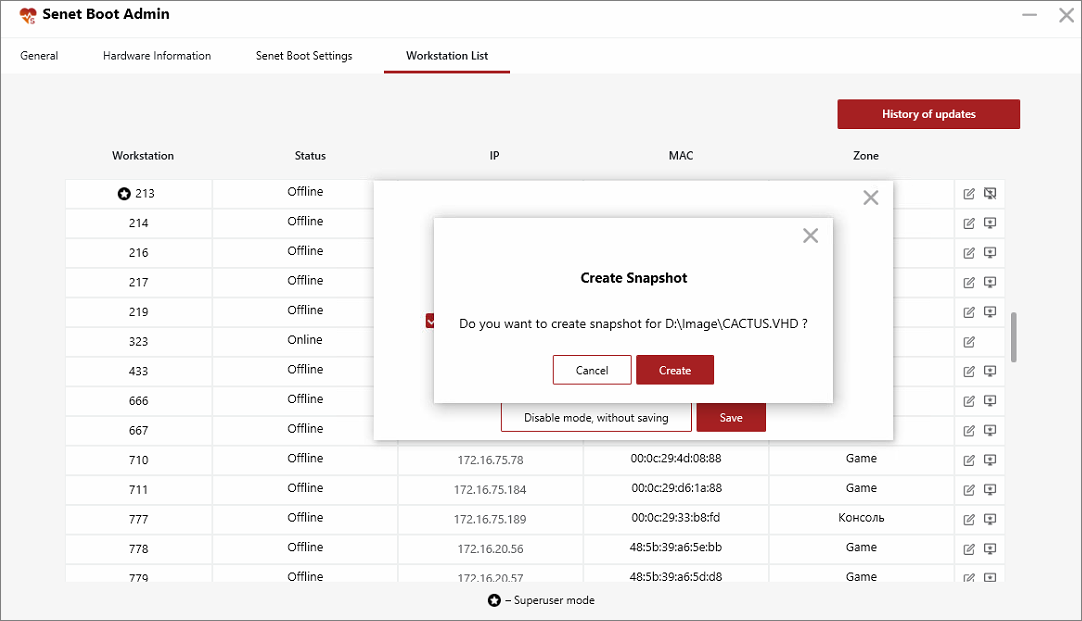Cancel the Create Snapshot dialog
1082x621 pixels.
point(591,369)
